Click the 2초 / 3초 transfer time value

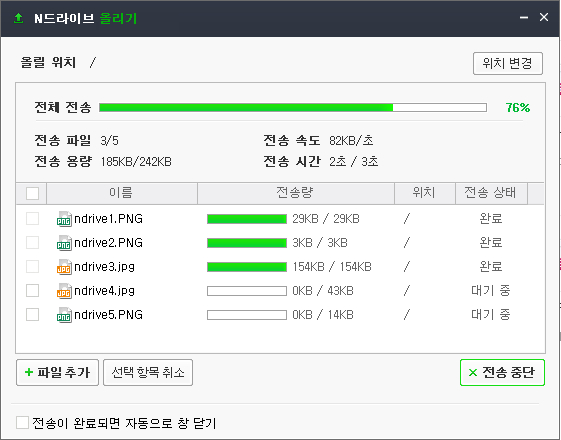click(353, 162)
